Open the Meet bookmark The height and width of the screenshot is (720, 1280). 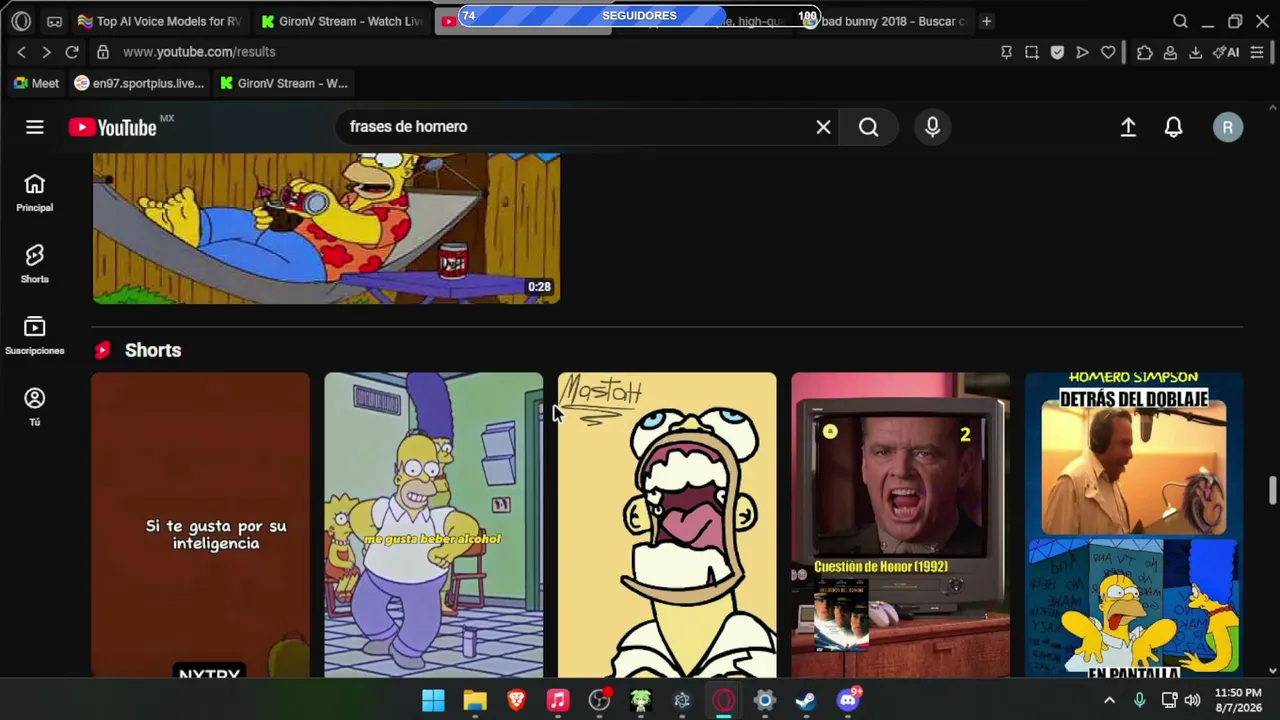(36, 83)
